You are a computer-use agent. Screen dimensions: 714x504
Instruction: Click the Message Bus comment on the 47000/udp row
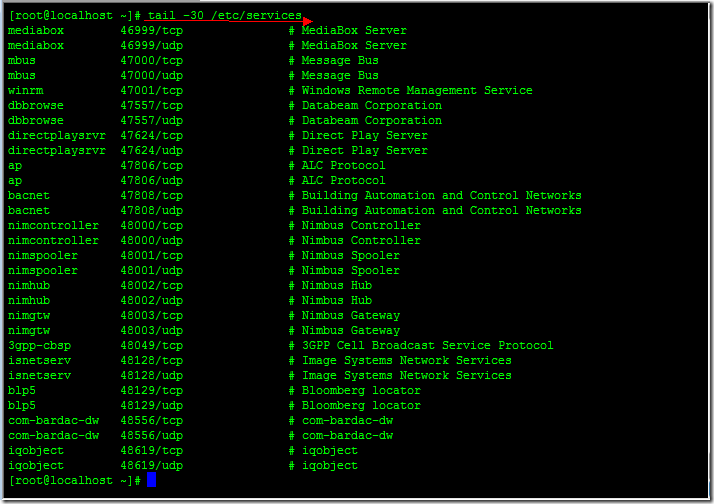(340, 76)
